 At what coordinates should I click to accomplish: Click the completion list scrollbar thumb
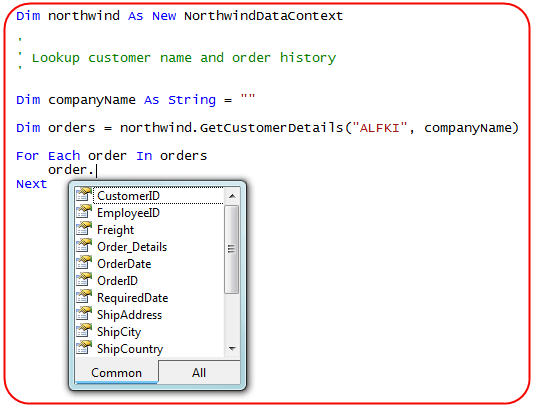click(232, 249)
